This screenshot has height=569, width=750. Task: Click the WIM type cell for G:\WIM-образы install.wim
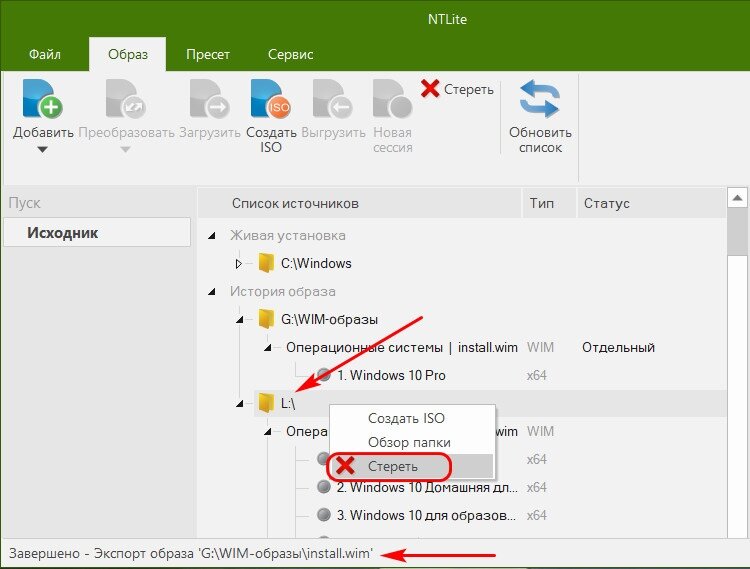pyautogui.click(x=540, y=348)
